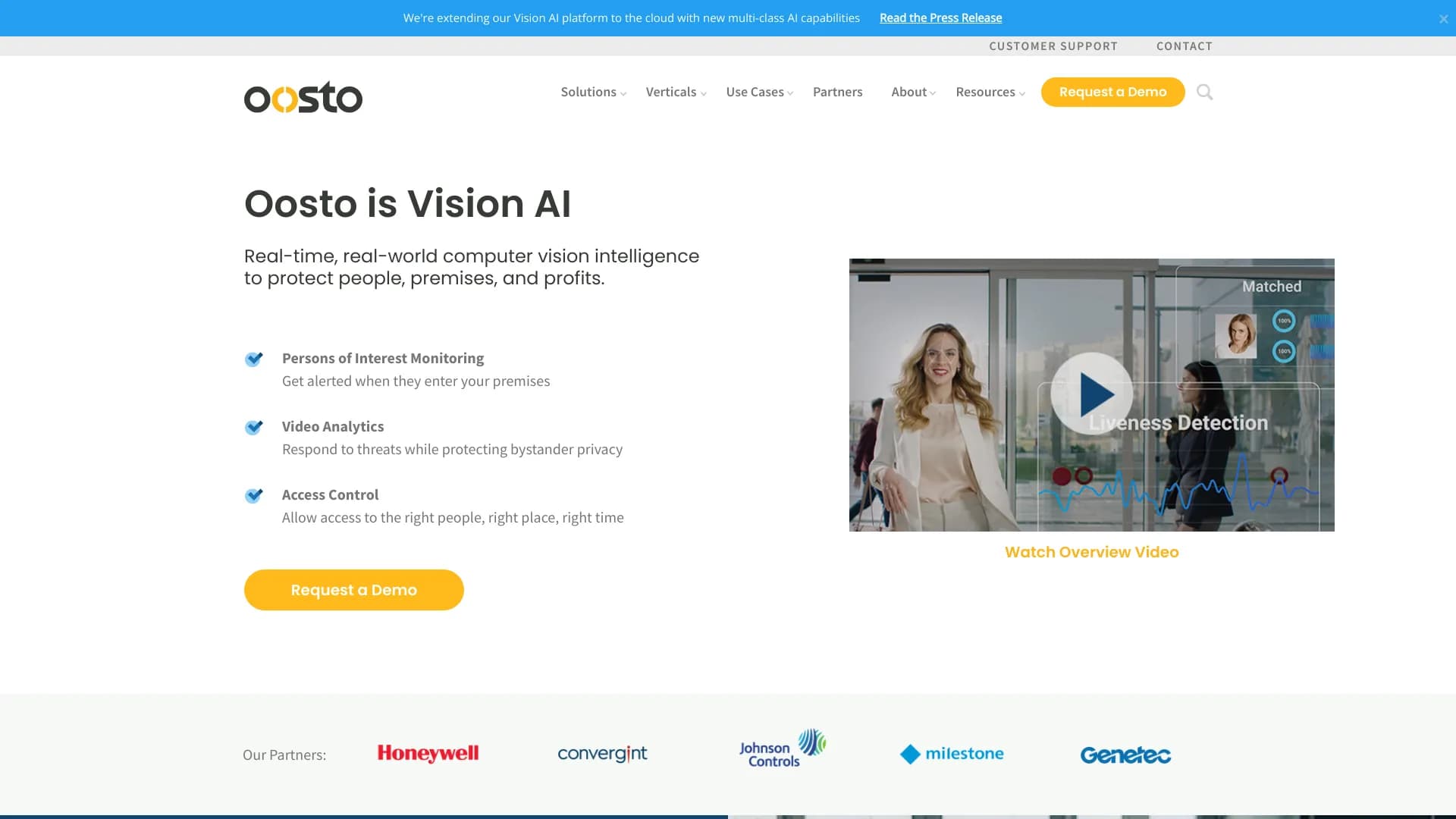Image resolution: width=1456 pixels, height=819 pixels.
Task: Open Watch Overview Video link
Action: (x=1091, y=551)
